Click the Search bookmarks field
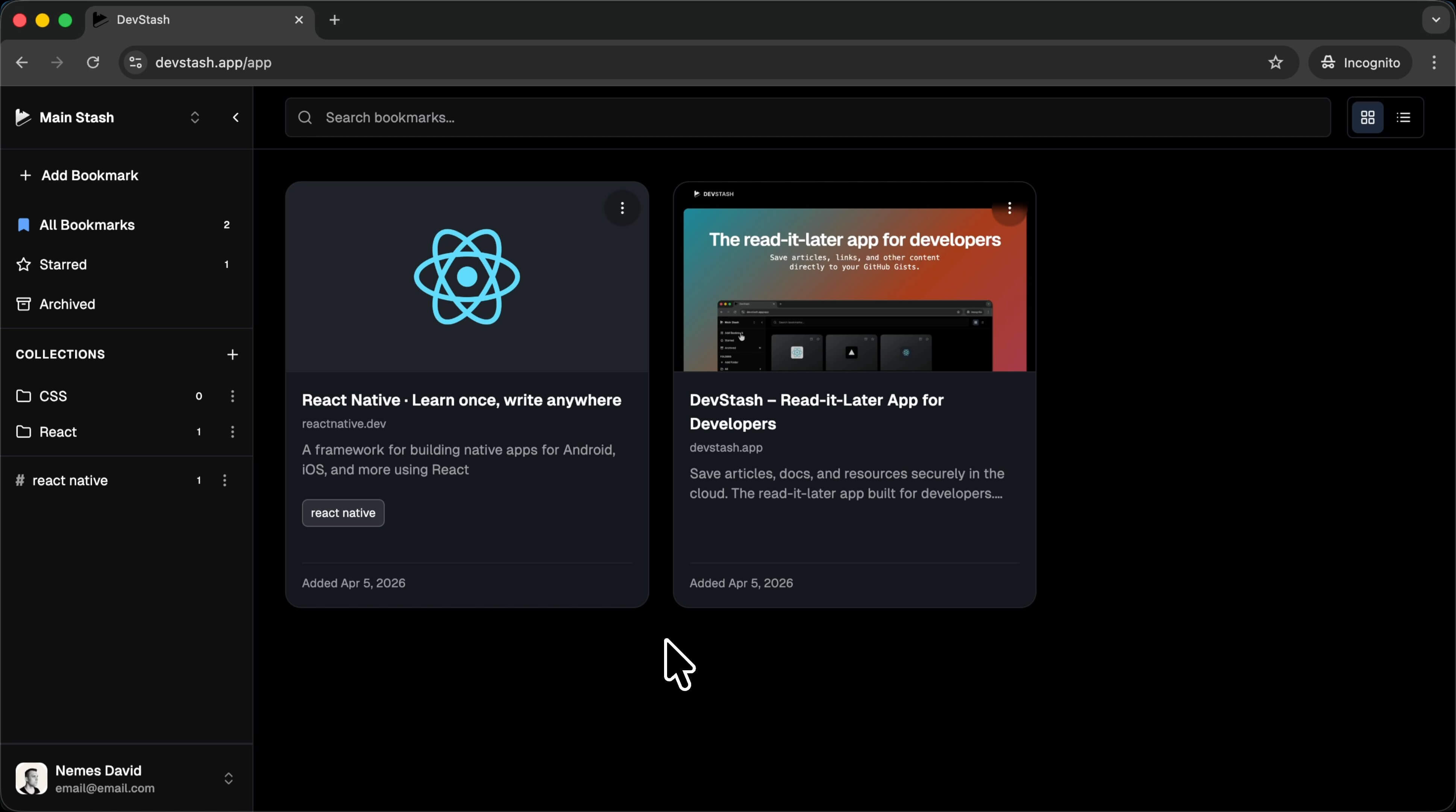Image resolution: width=1456 pixels, height=812 pixels. (x=808, y=118)
